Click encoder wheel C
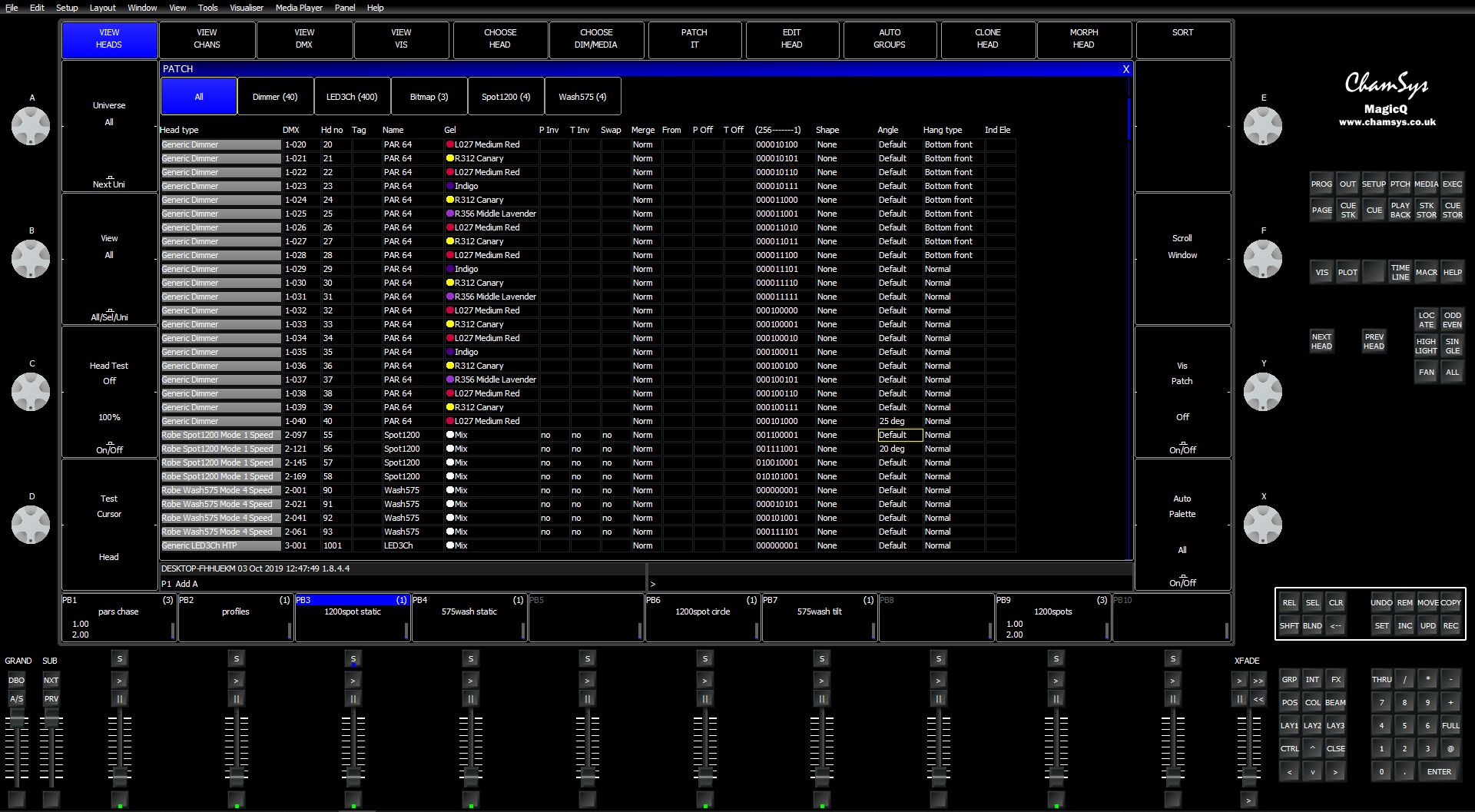 (31, 392)
